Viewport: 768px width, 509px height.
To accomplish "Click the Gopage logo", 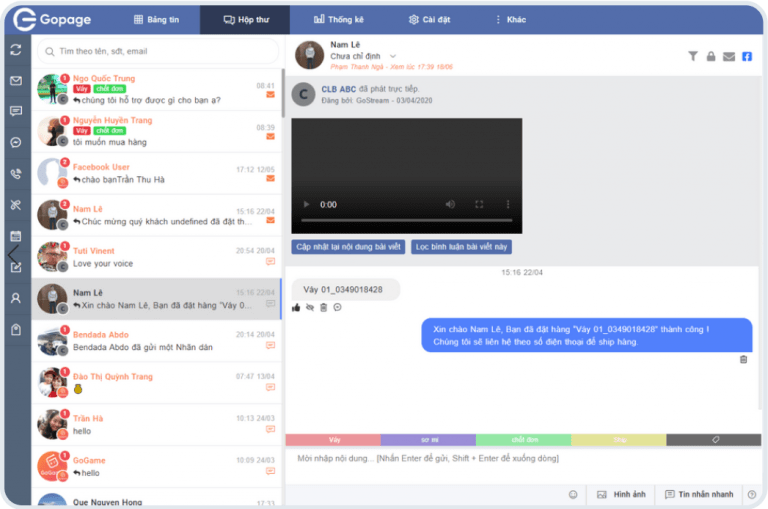I will point(52,20).
